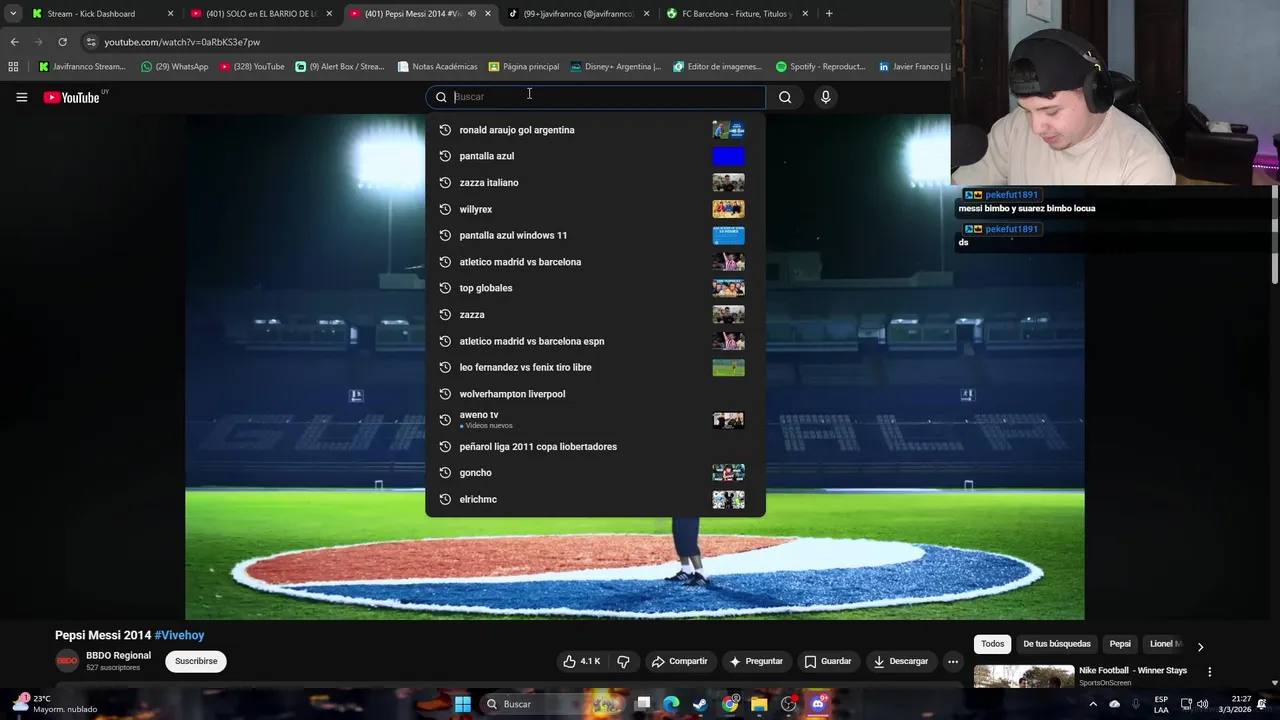Viewport: 1280px width, 720px height.
Task: View site information icon in address bar
Action: (x=91, y=42)
